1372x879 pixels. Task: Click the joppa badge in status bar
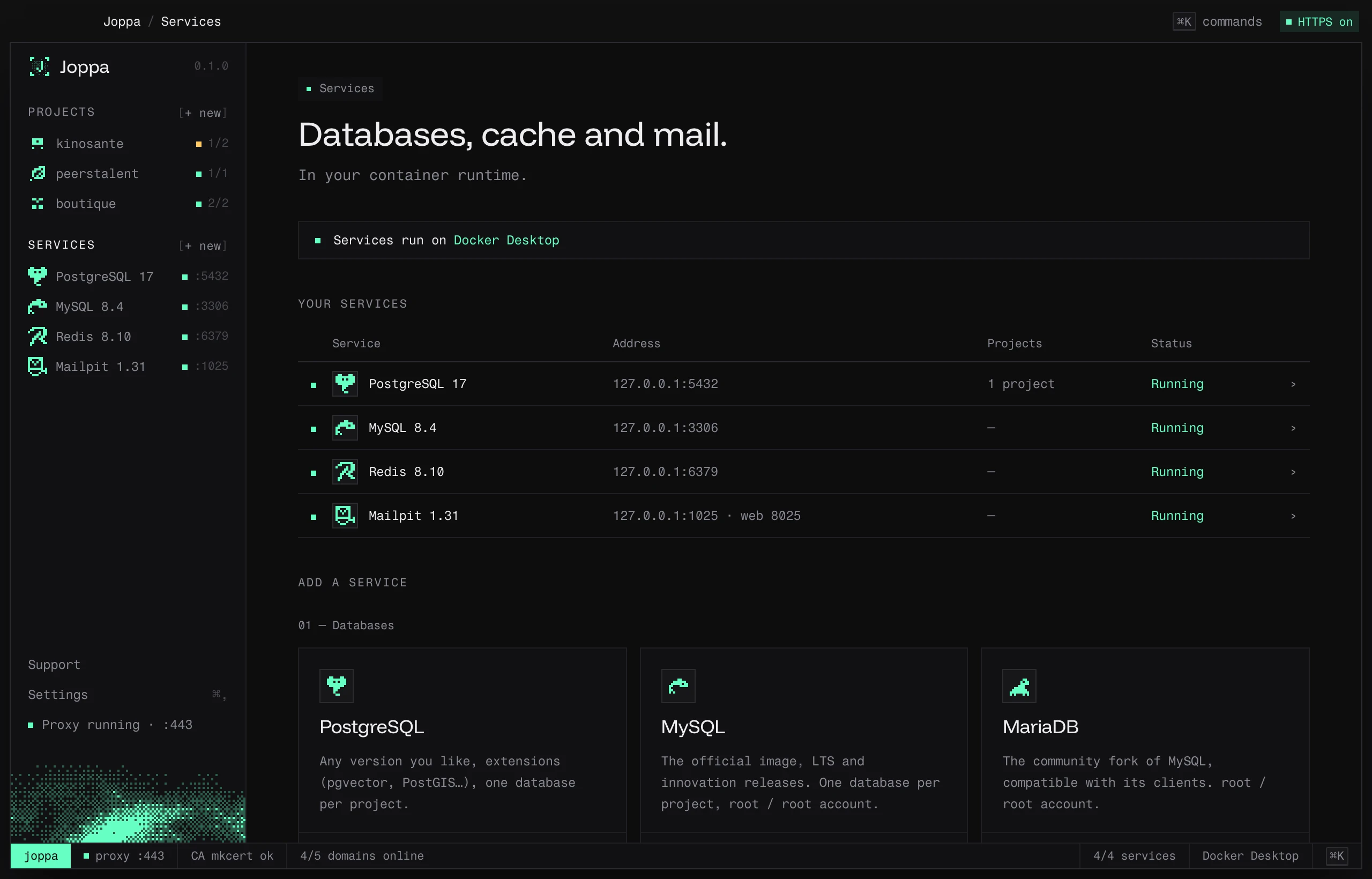pos(41,855)
